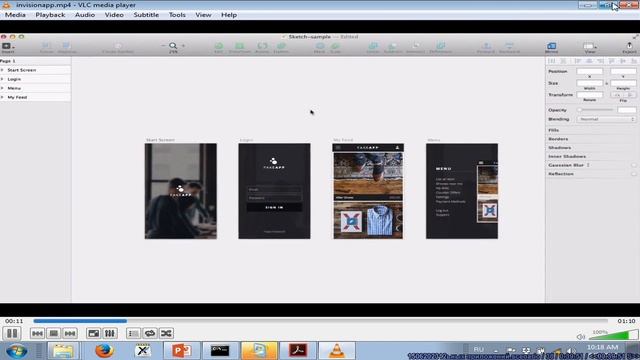Click the Ungroup icon in Sketch toolbar
The image size is (640, 360).
pyautogui.click(x=67, y=46)
